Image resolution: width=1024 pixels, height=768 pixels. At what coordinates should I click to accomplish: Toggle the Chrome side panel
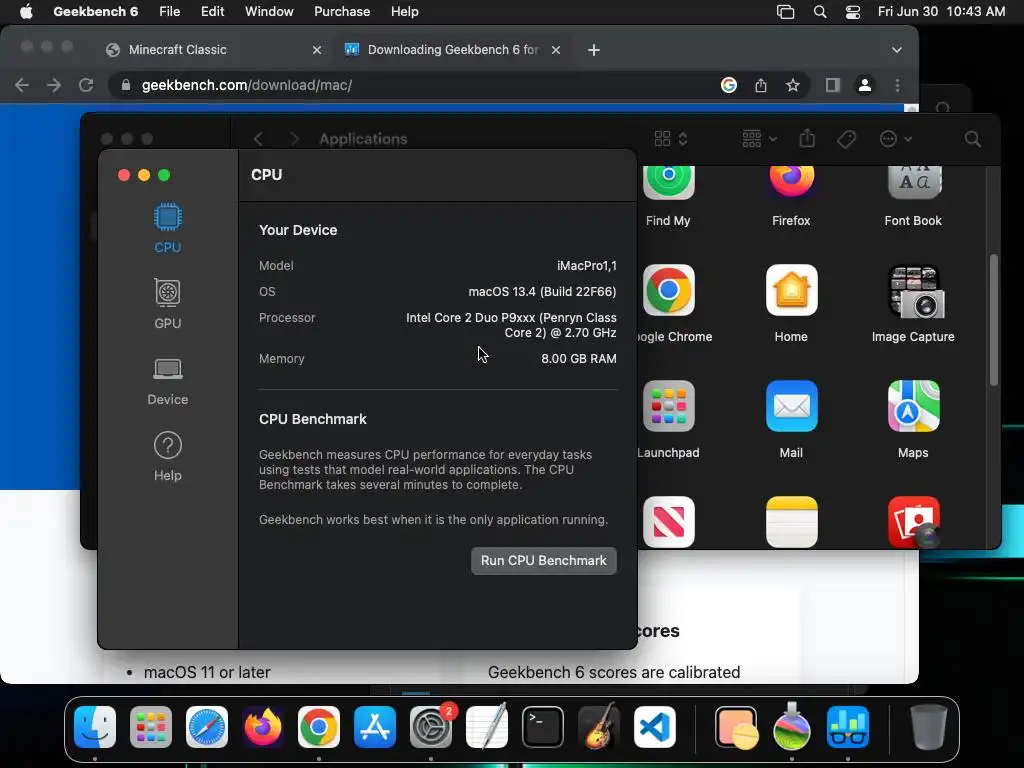click(833, 85)
